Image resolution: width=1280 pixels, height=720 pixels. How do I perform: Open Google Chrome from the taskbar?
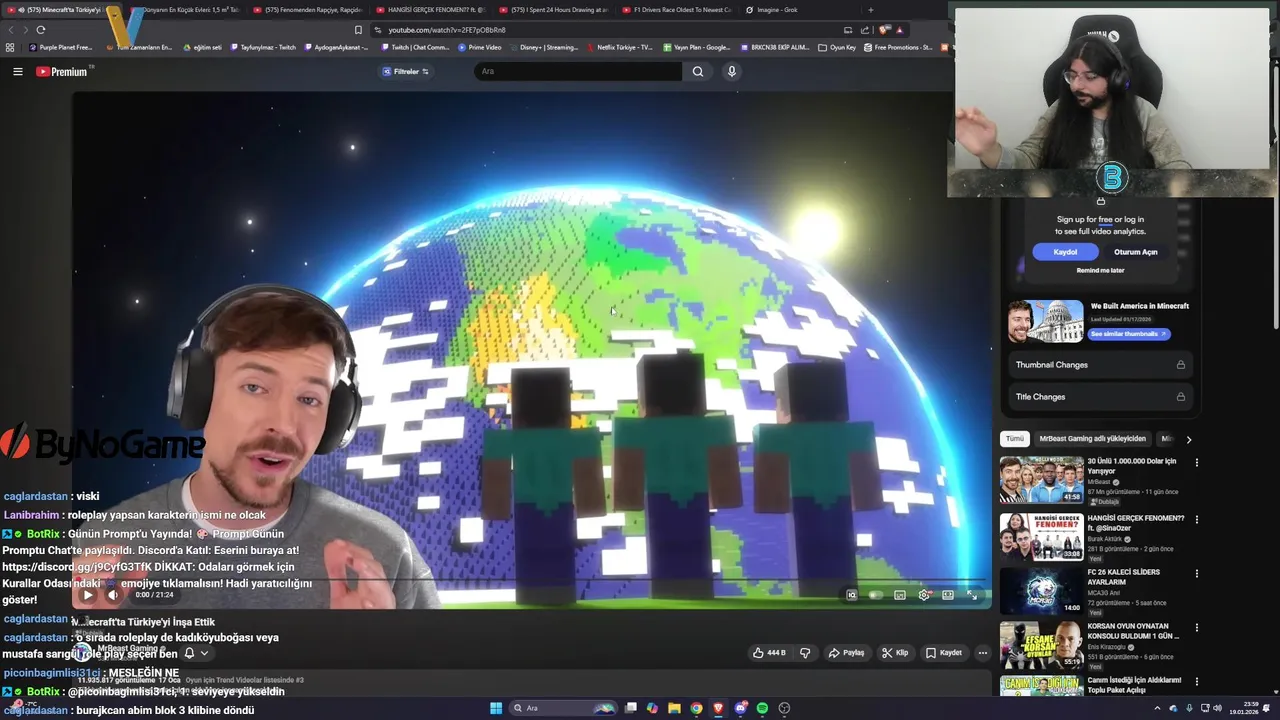click(696, 708)
